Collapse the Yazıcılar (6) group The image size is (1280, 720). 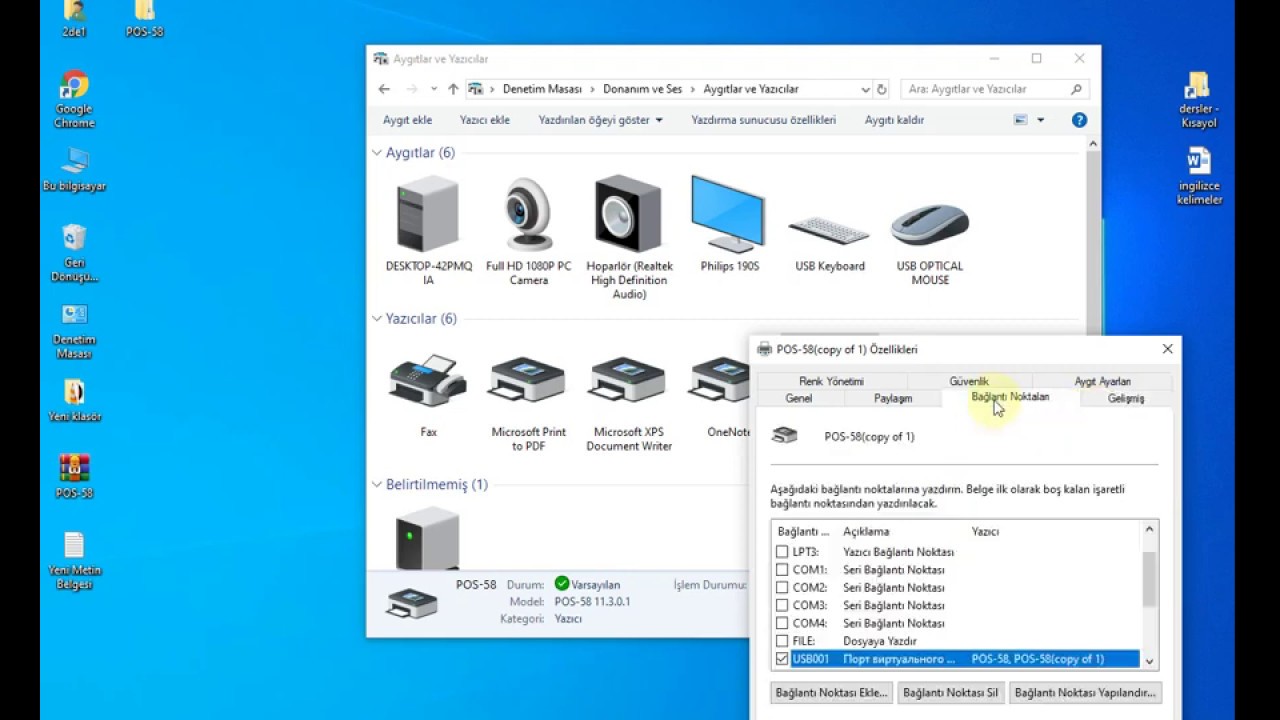[377, 319]
